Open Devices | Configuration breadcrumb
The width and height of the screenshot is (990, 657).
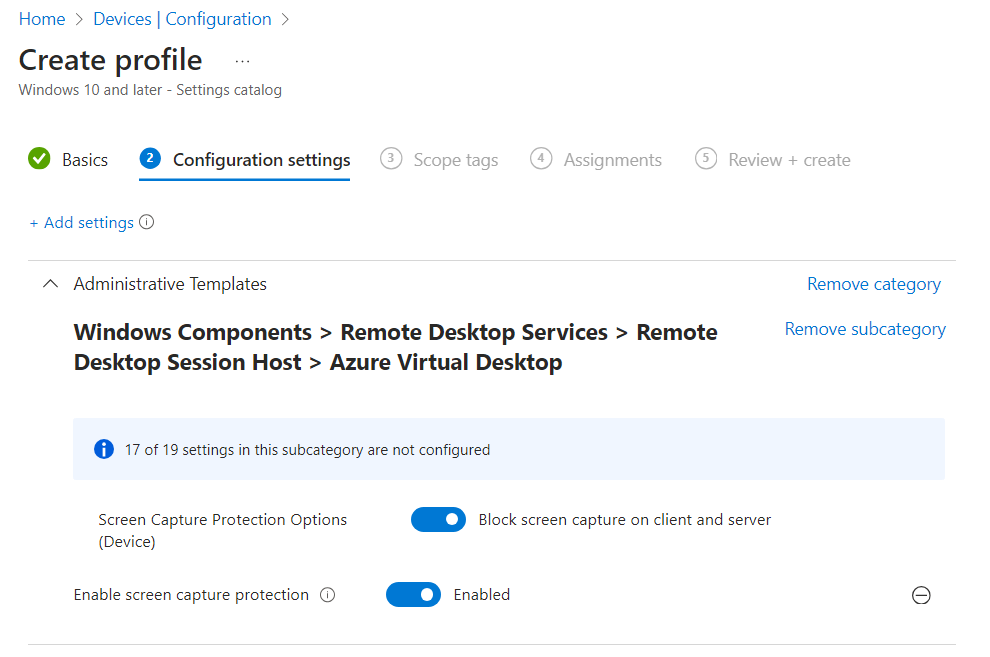pos(182,19)
